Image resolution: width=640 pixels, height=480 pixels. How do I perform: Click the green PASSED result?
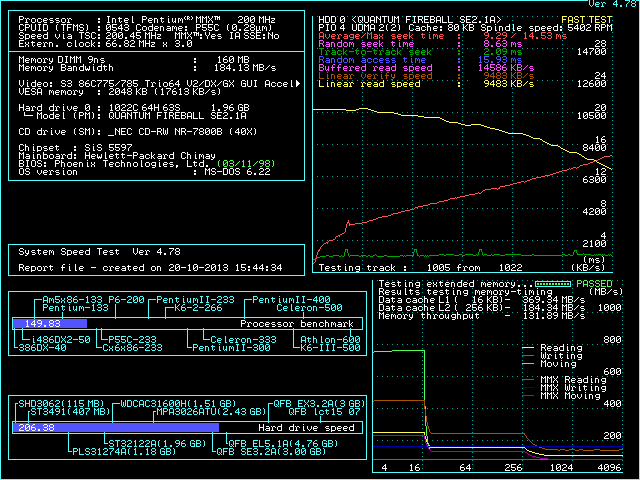(x=594, y=284)
